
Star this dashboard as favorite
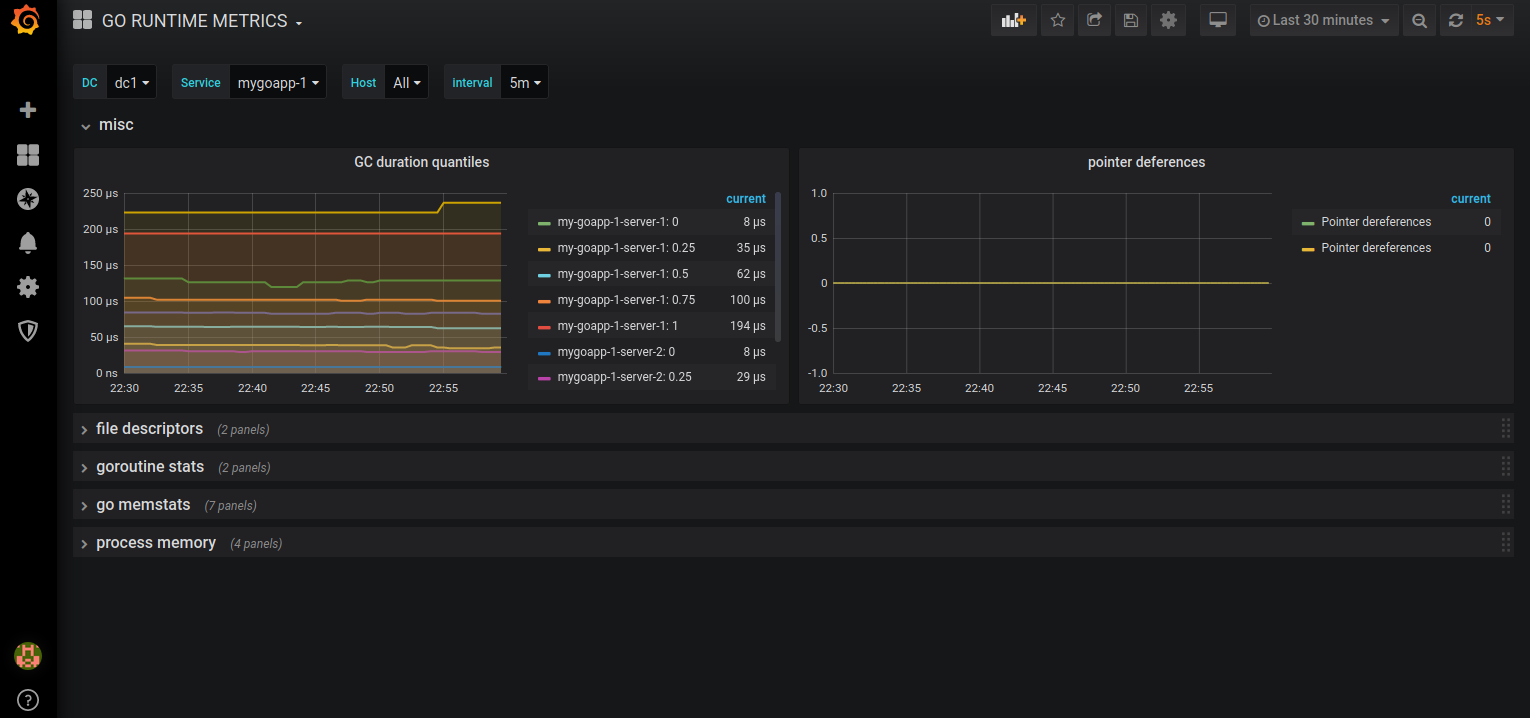click(1057, 20)
